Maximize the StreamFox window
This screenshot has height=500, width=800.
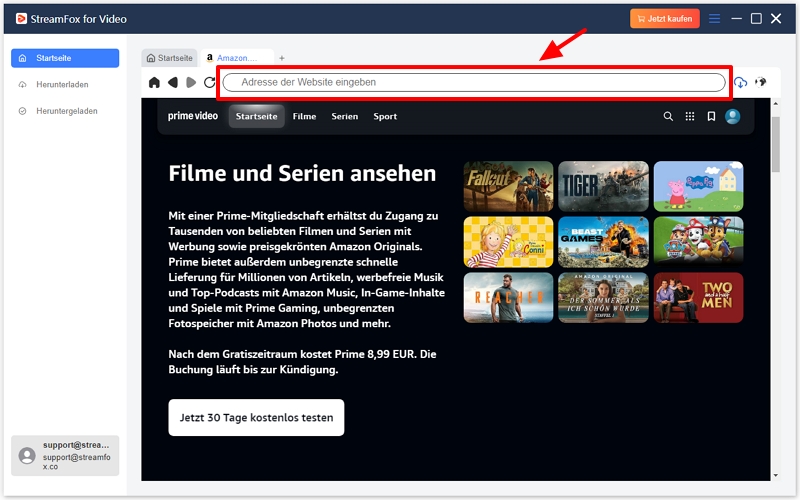tap(756, 19)
